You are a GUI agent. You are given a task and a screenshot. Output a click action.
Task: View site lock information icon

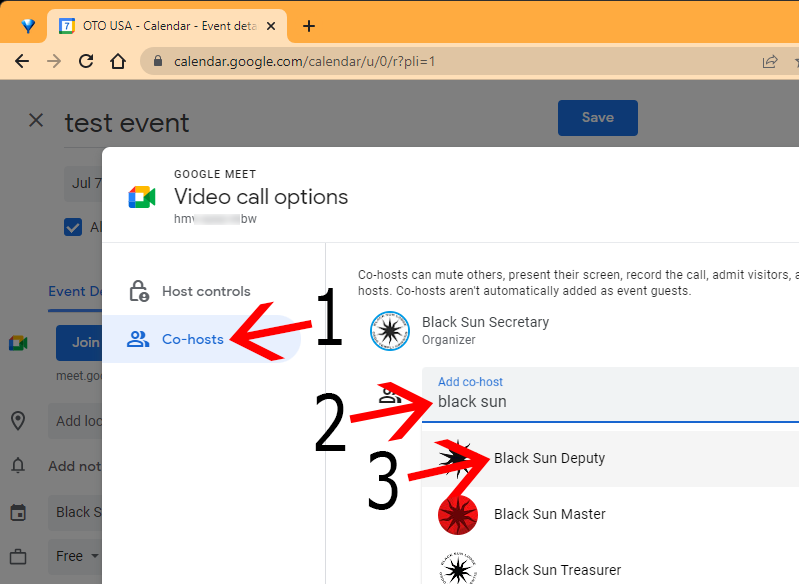[x=158, y=62]
